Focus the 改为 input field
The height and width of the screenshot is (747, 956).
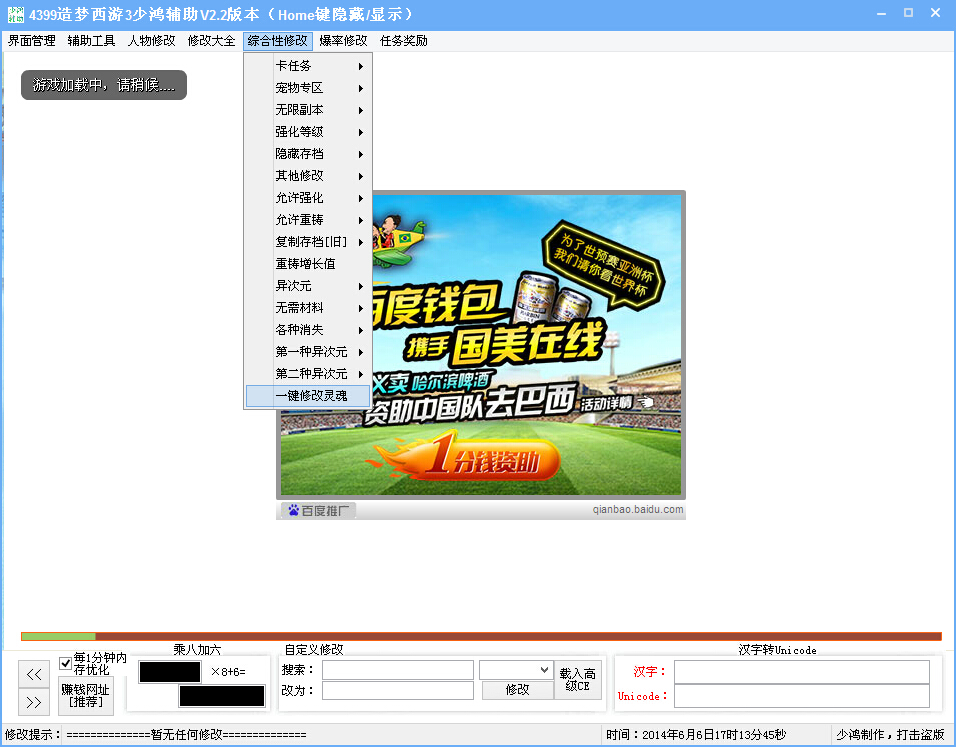(398, 690)
